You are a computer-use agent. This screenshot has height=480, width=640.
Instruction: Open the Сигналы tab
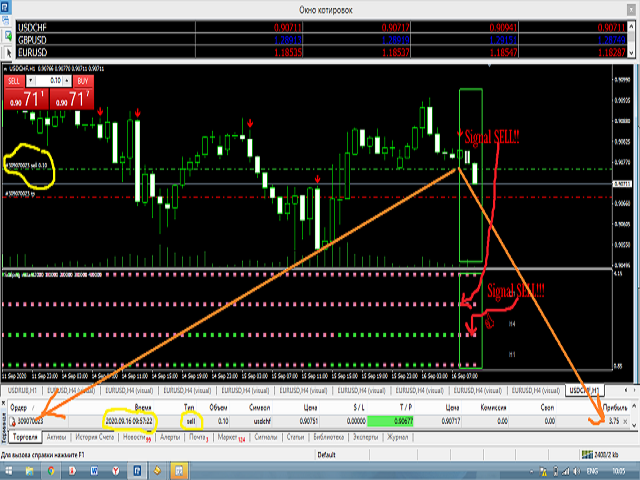pos(266,437)
